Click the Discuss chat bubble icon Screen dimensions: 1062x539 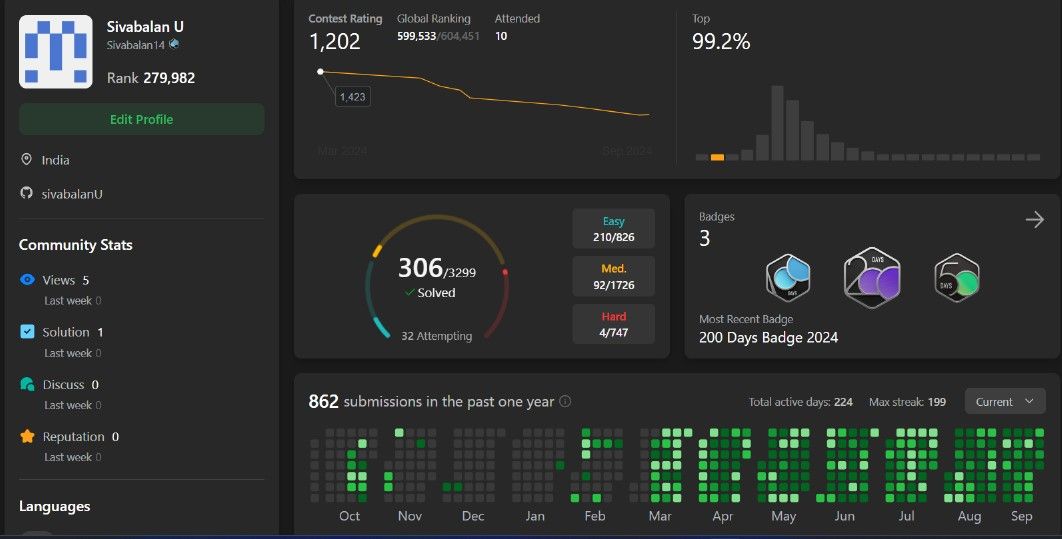click(27, 384)
